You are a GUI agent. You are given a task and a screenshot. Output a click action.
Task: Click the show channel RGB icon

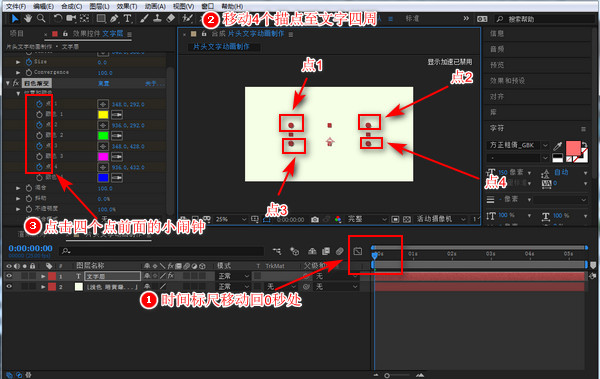pos(338,219)
